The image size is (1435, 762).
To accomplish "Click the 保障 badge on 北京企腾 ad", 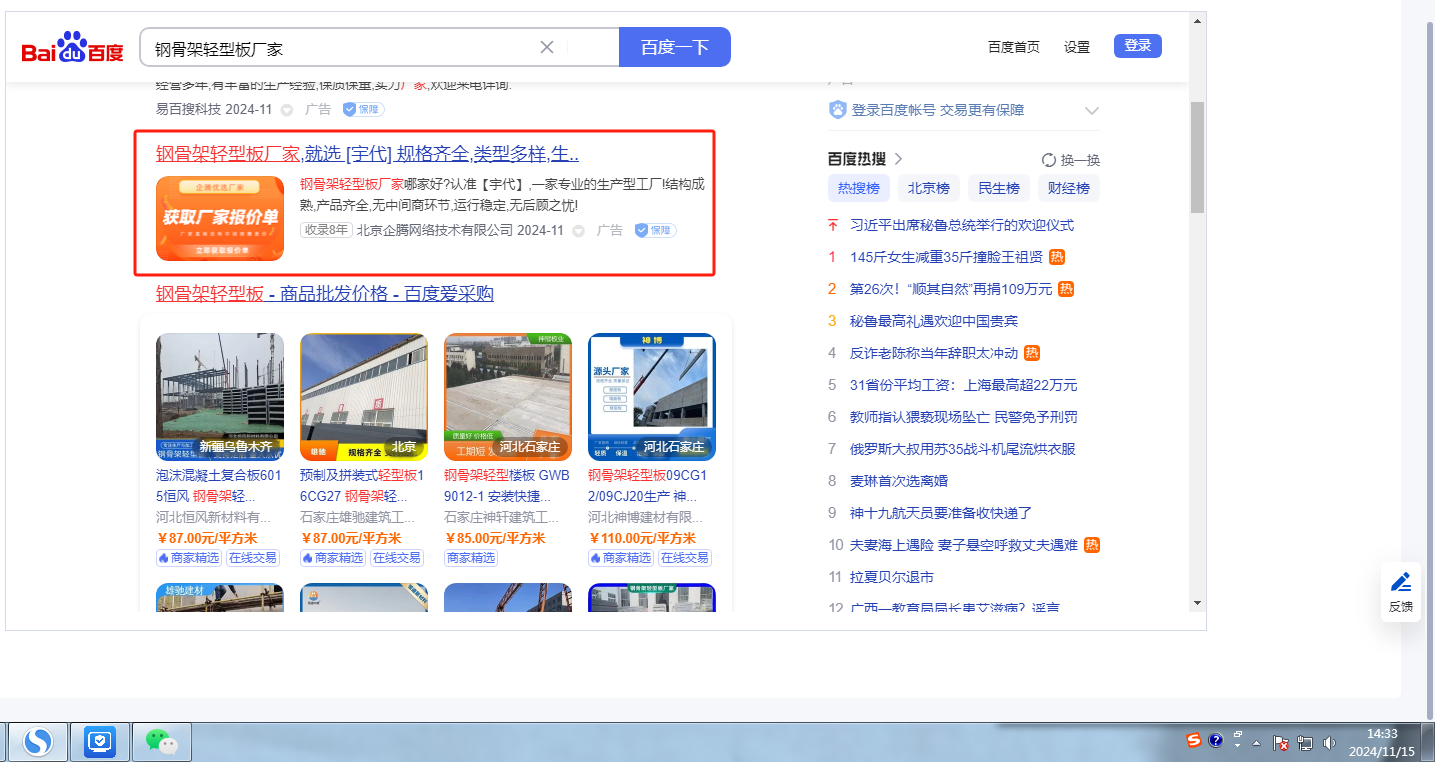I will click(x=655, y=231).
